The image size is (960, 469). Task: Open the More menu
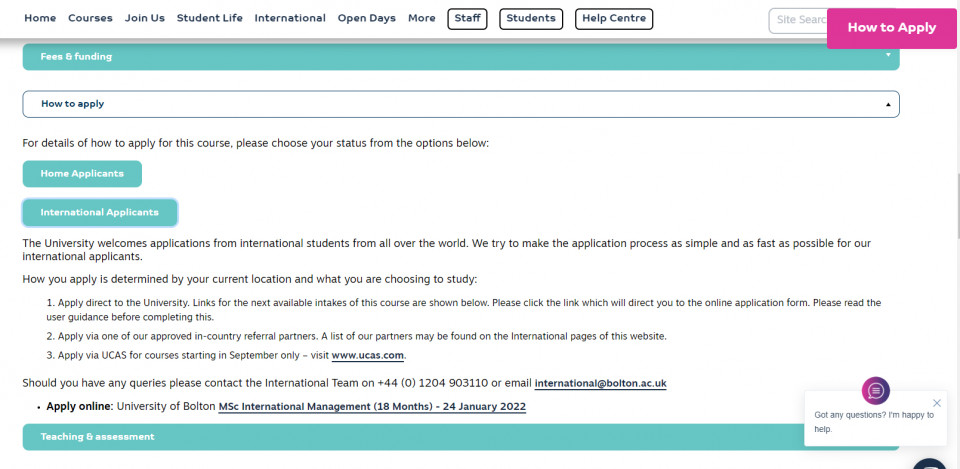pos(422,18)
